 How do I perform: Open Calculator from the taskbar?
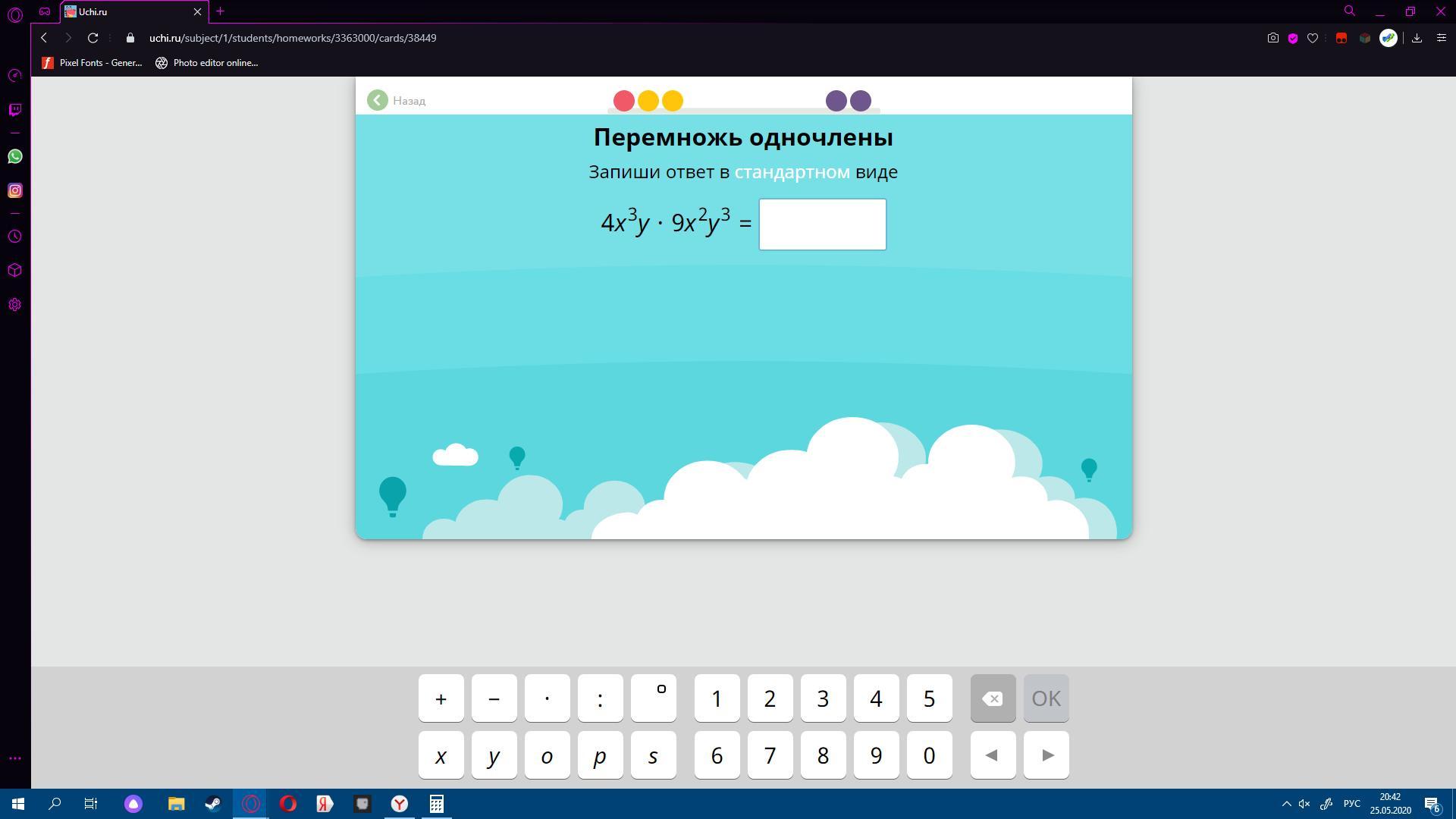tap(437, 804)
